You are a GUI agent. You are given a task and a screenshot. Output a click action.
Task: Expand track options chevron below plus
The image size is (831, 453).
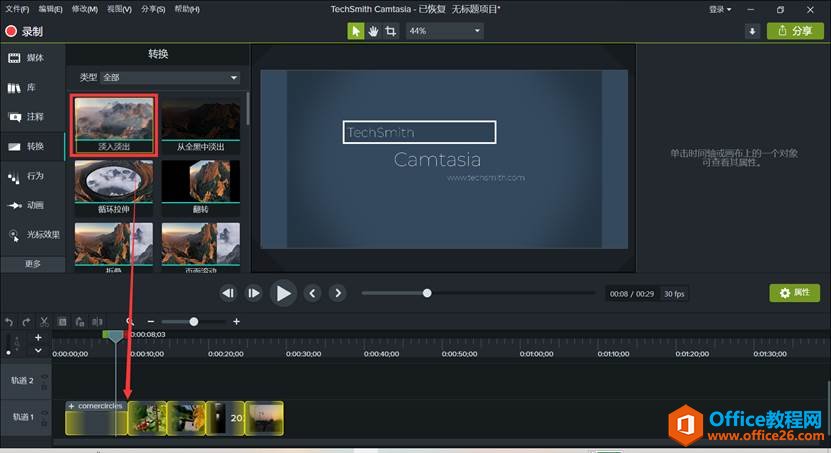(38, 350)
